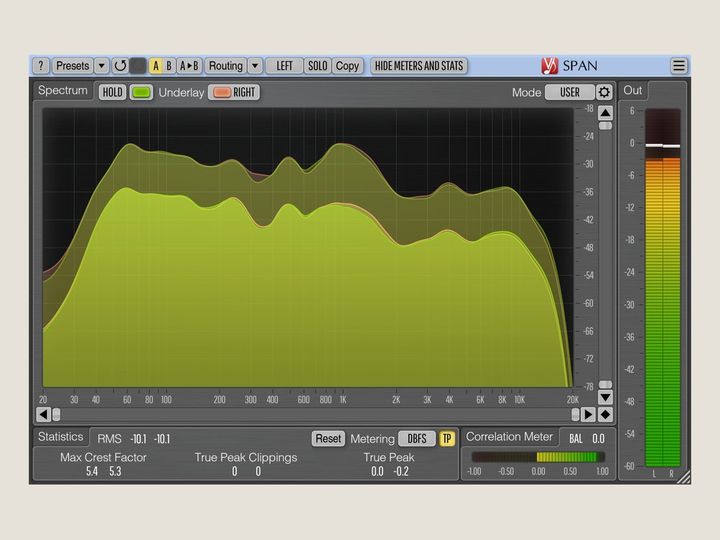Select the Out meter tab
The image size is (720, 540).
click(x=633, y=90)
